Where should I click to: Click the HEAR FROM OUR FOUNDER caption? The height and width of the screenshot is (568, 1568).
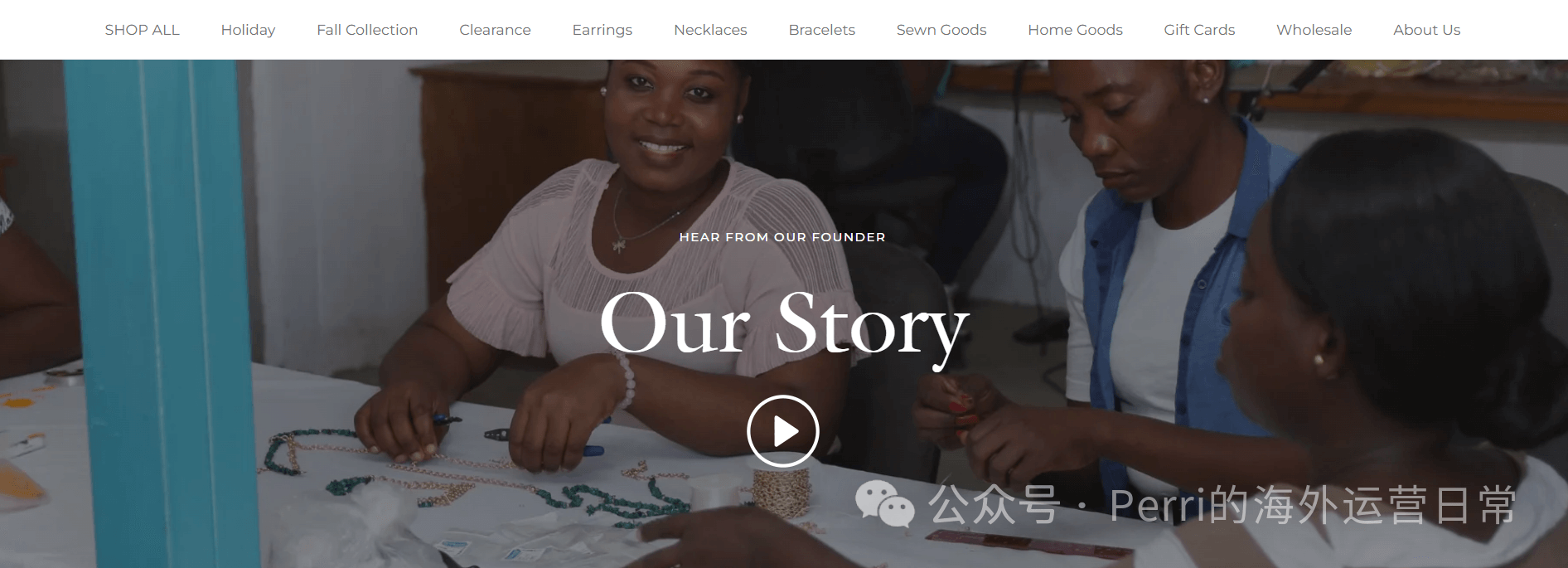point(782,237)
